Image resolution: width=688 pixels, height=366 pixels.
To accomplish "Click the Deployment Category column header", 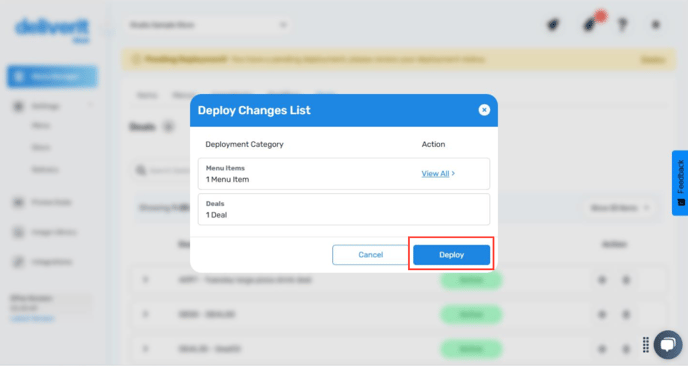I will tap(244, 144).
